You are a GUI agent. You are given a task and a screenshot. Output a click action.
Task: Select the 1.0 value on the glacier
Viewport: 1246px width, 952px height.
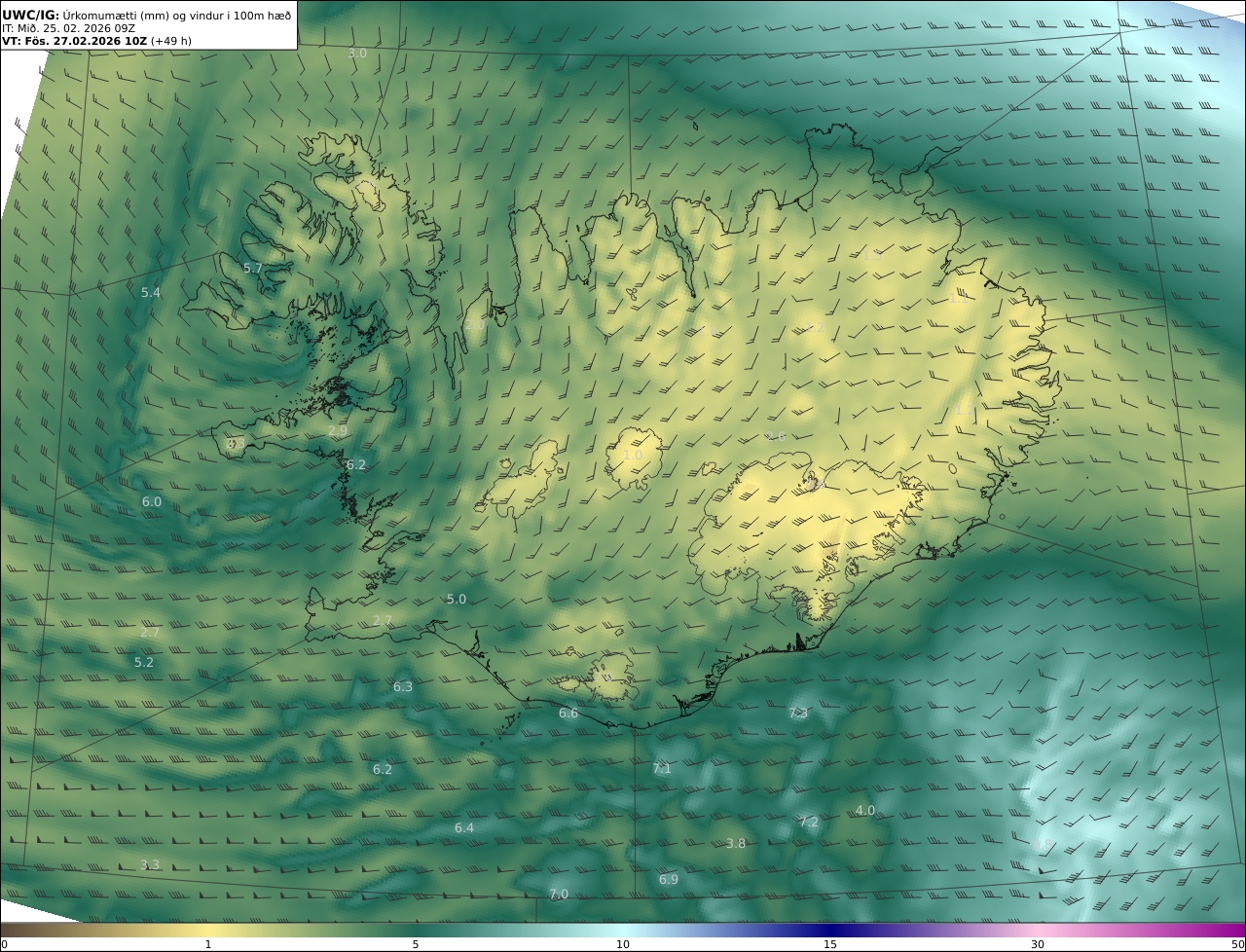coord(633,455)
